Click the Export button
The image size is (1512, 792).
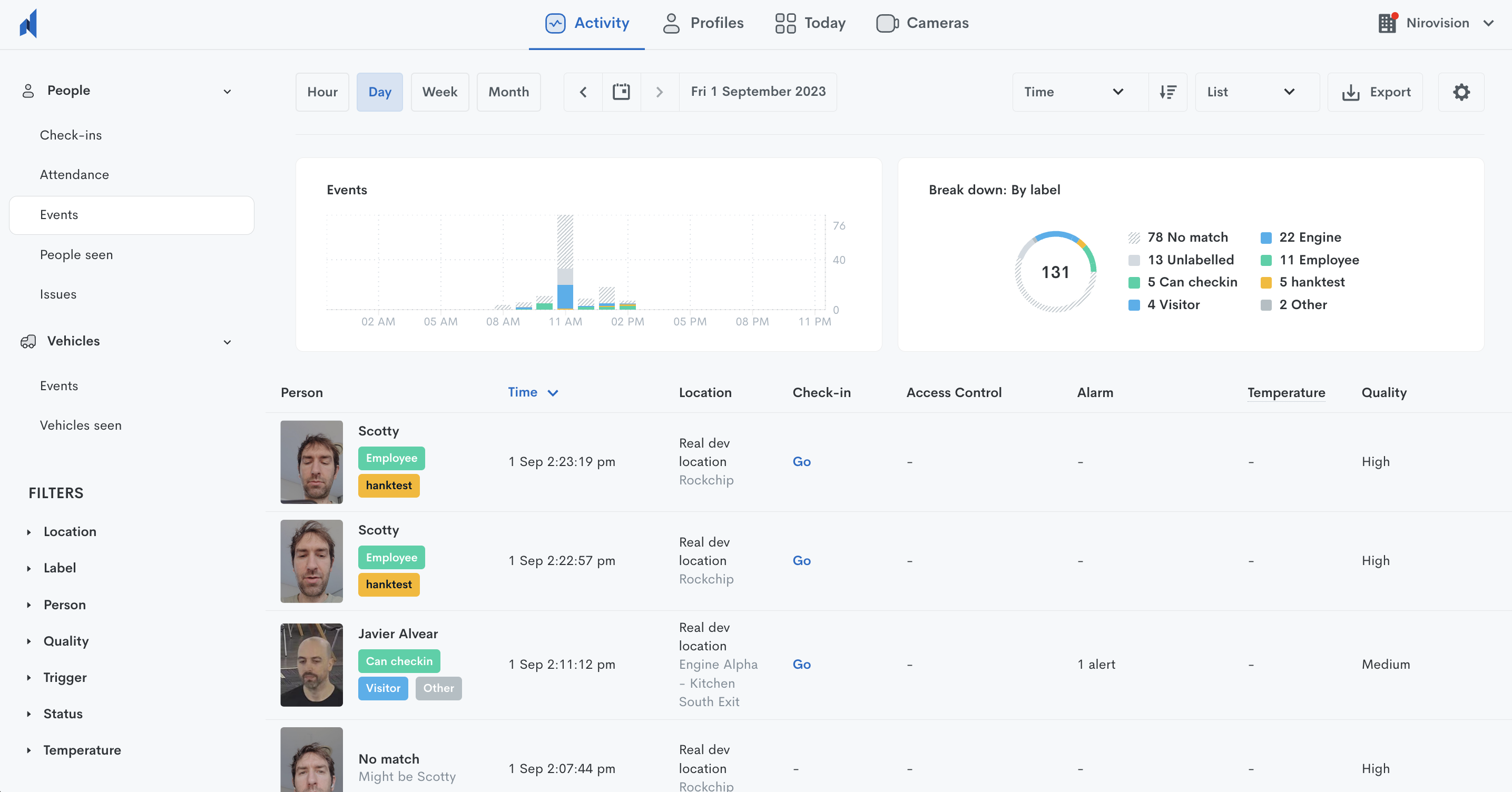click(1375, 92)
